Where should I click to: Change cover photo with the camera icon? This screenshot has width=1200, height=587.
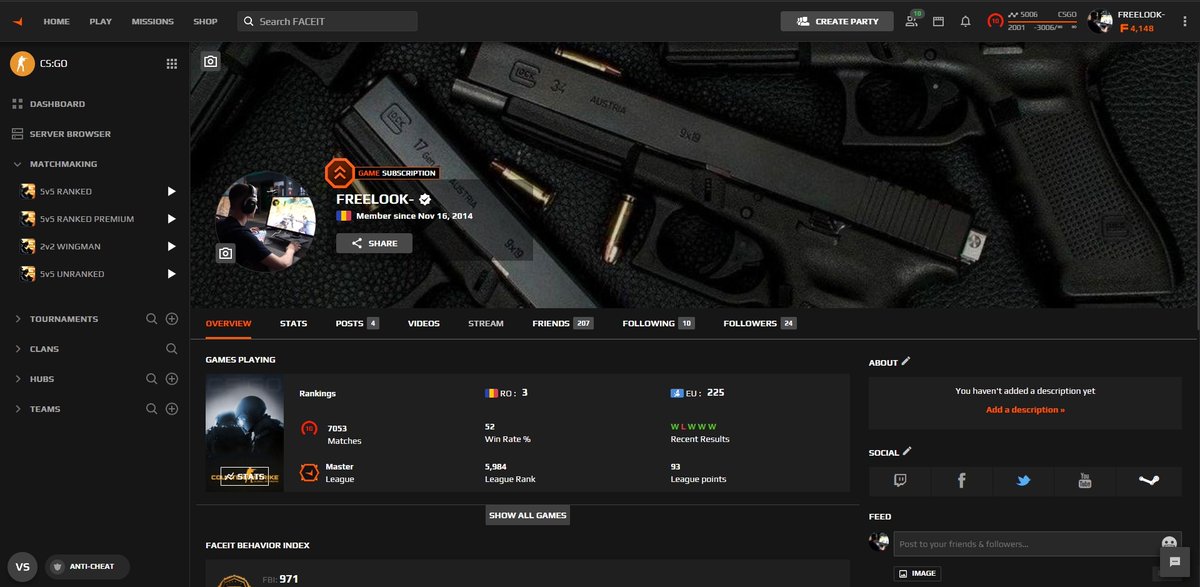(210, 62)
